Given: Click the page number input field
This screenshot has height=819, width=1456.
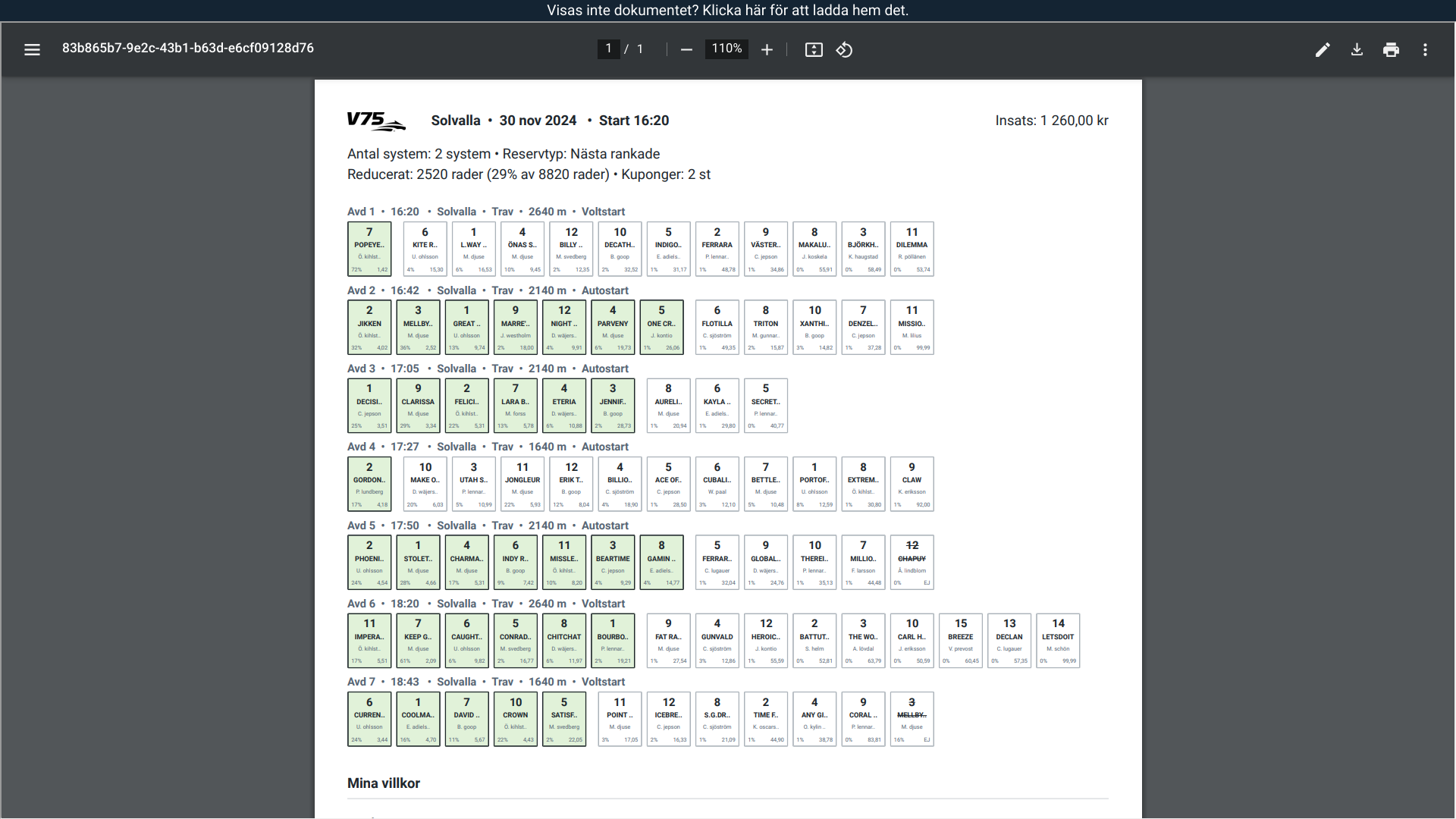Looking at the screenshot, I should coord(608,49).
